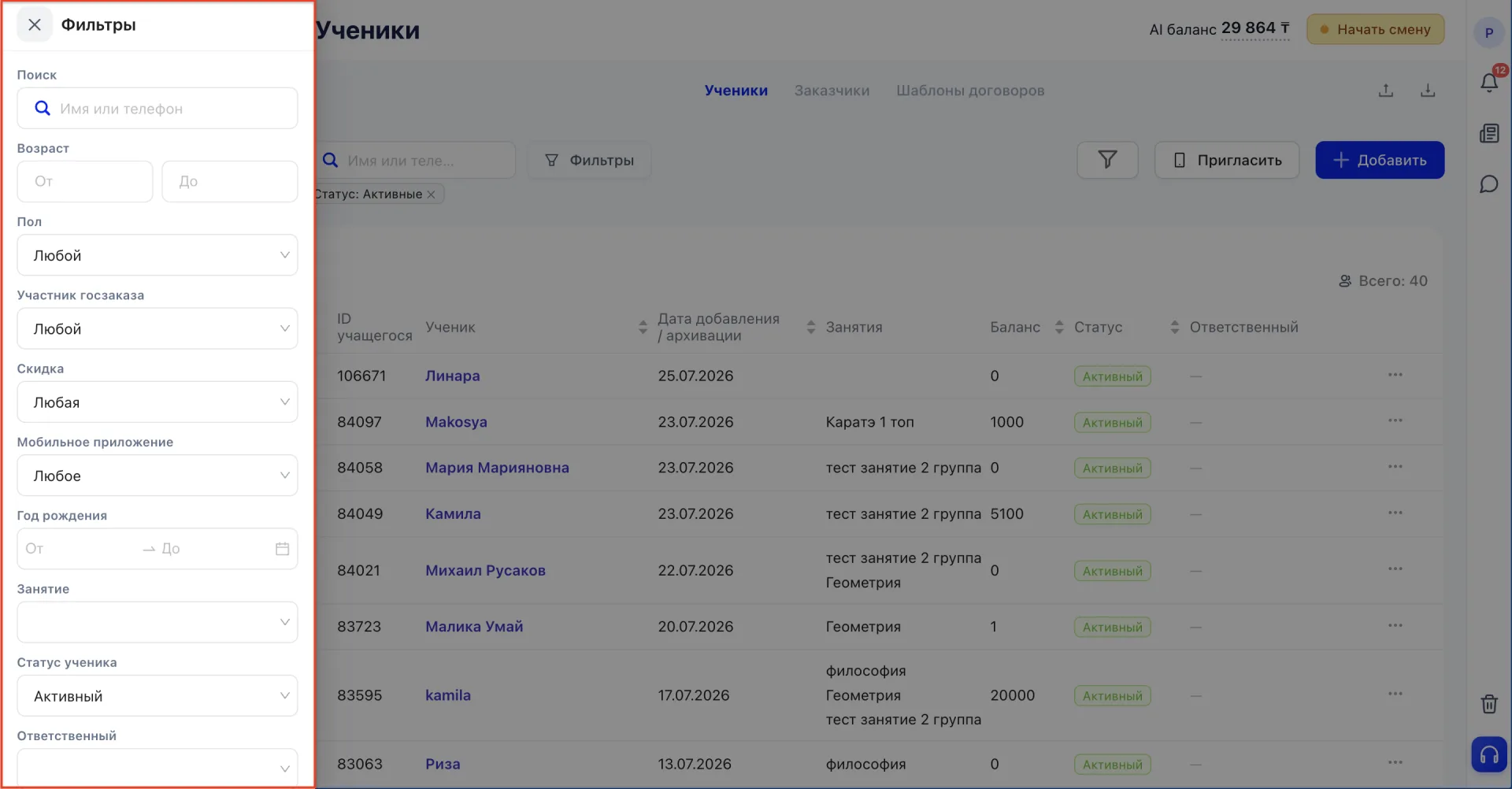Click the main page student search field
Screen dimensions: 1512x789
point(417,160)
